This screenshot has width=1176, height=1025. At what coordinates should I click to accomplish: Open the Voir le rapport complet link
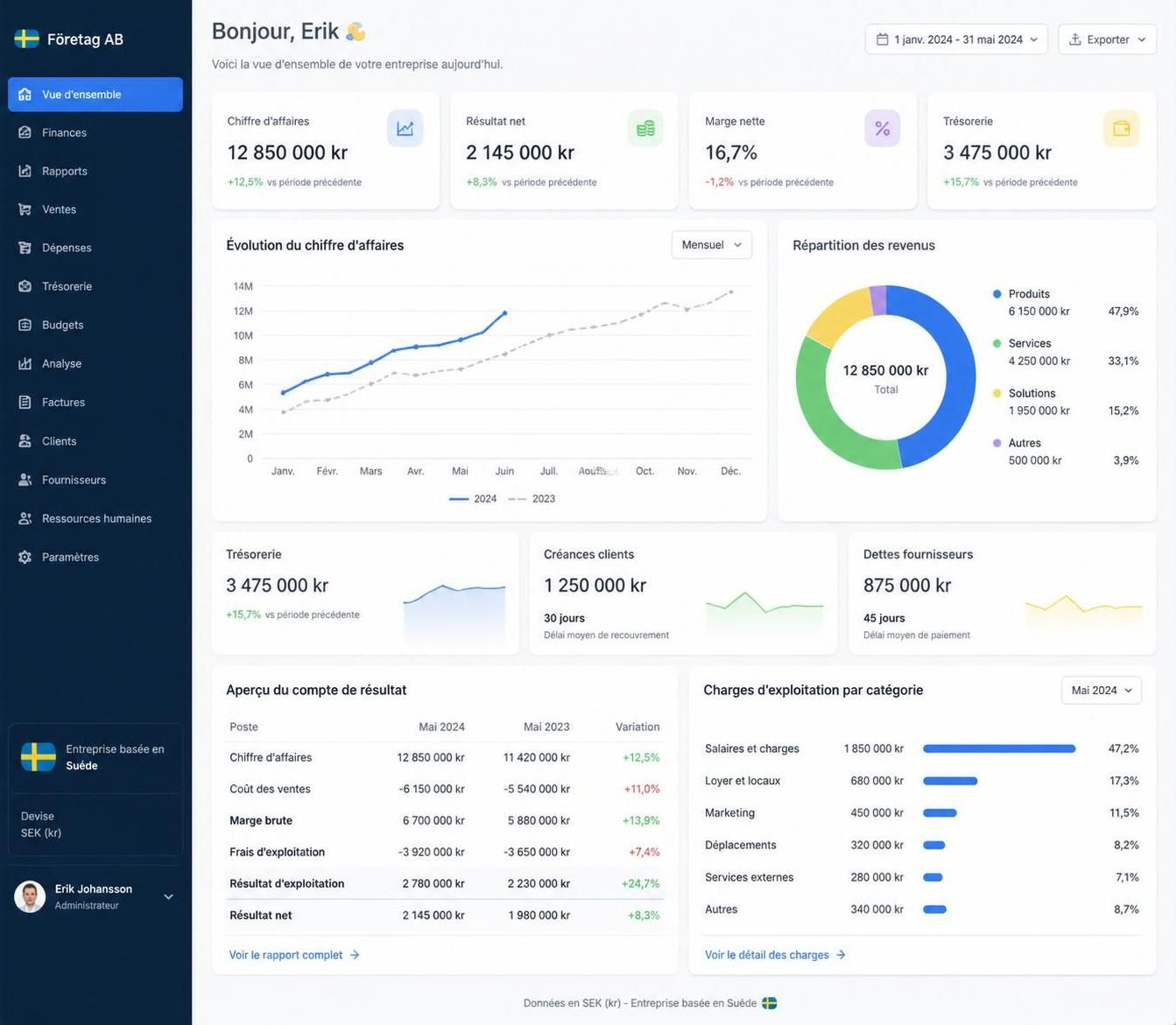[x=294, y=955]
